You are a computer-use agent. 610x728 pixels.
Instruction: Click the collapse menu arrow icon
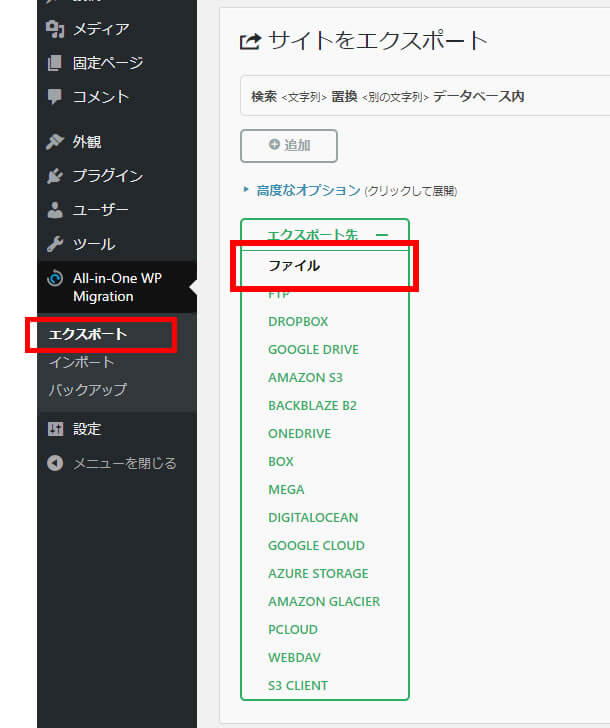[55, 463]
